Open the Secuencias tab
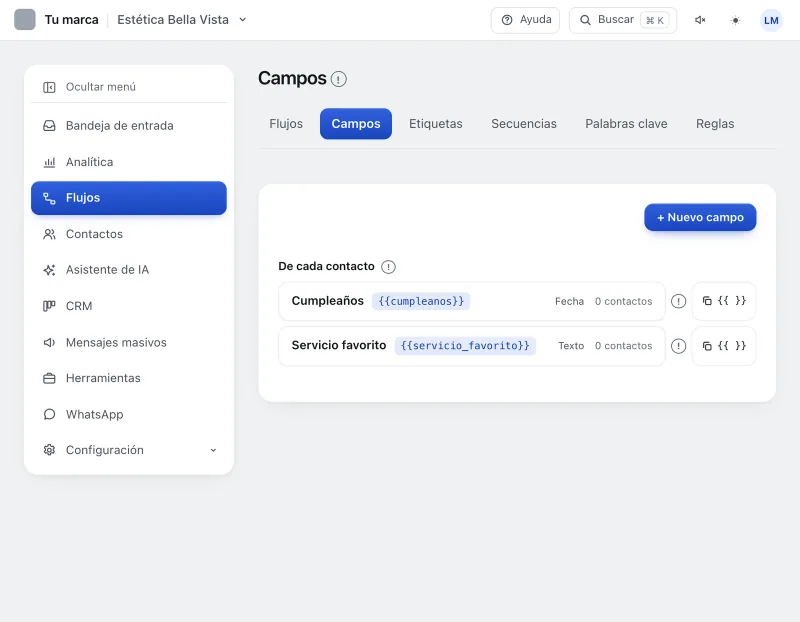Image resolution: width=800 pixels, height=622 pixels. [523, 124]
